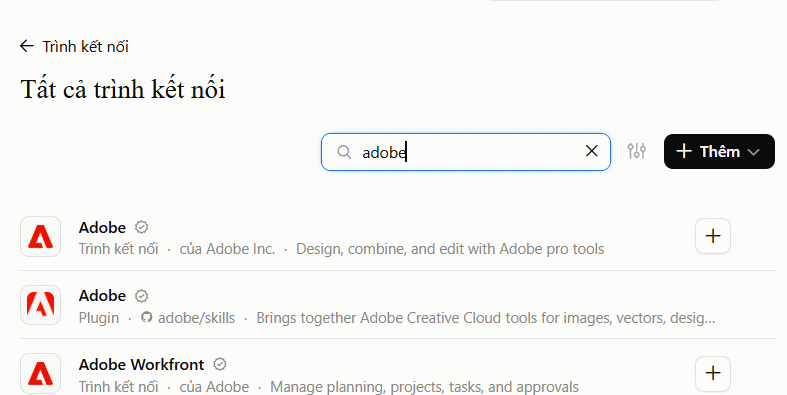Click the 'của Adobe Inc.' publisher text
The height and width of the screenshot is (395, 787).
click(x=227, y=249)
